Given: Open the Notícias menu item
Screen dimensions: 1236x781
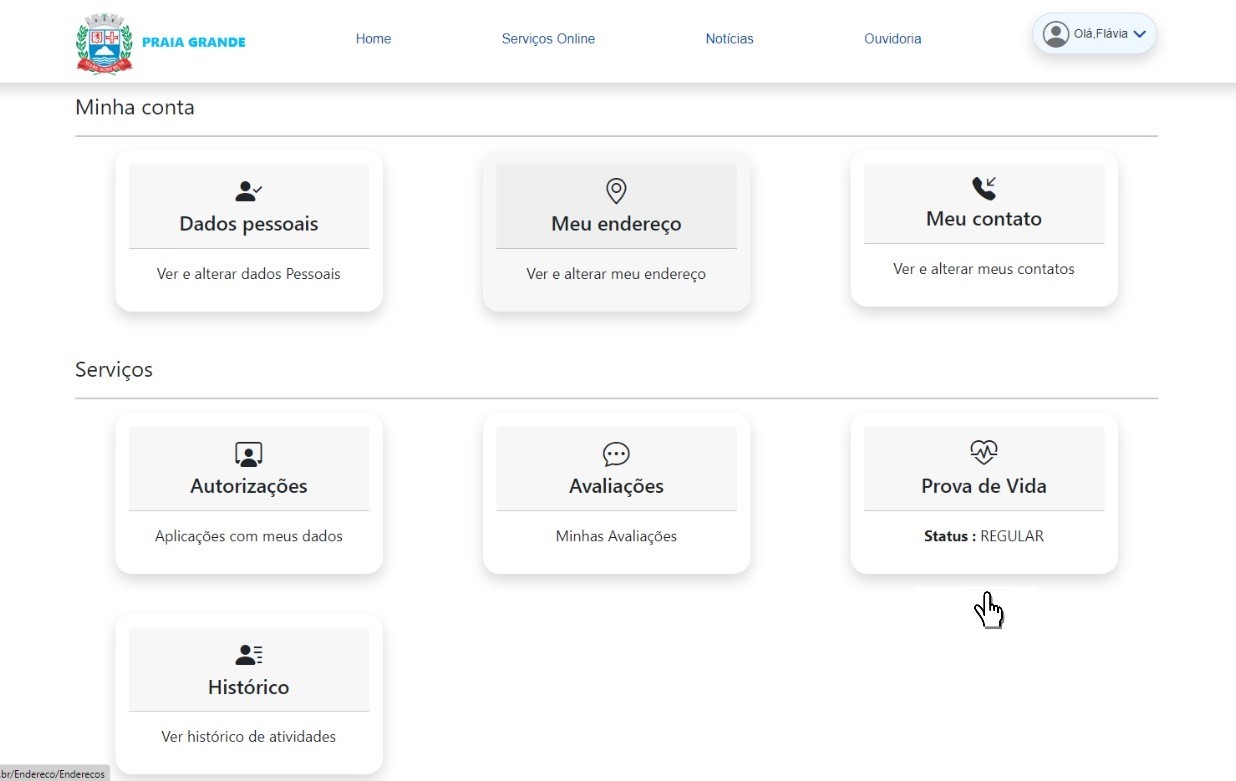Looking at the screenshot, I should point(729,39).
